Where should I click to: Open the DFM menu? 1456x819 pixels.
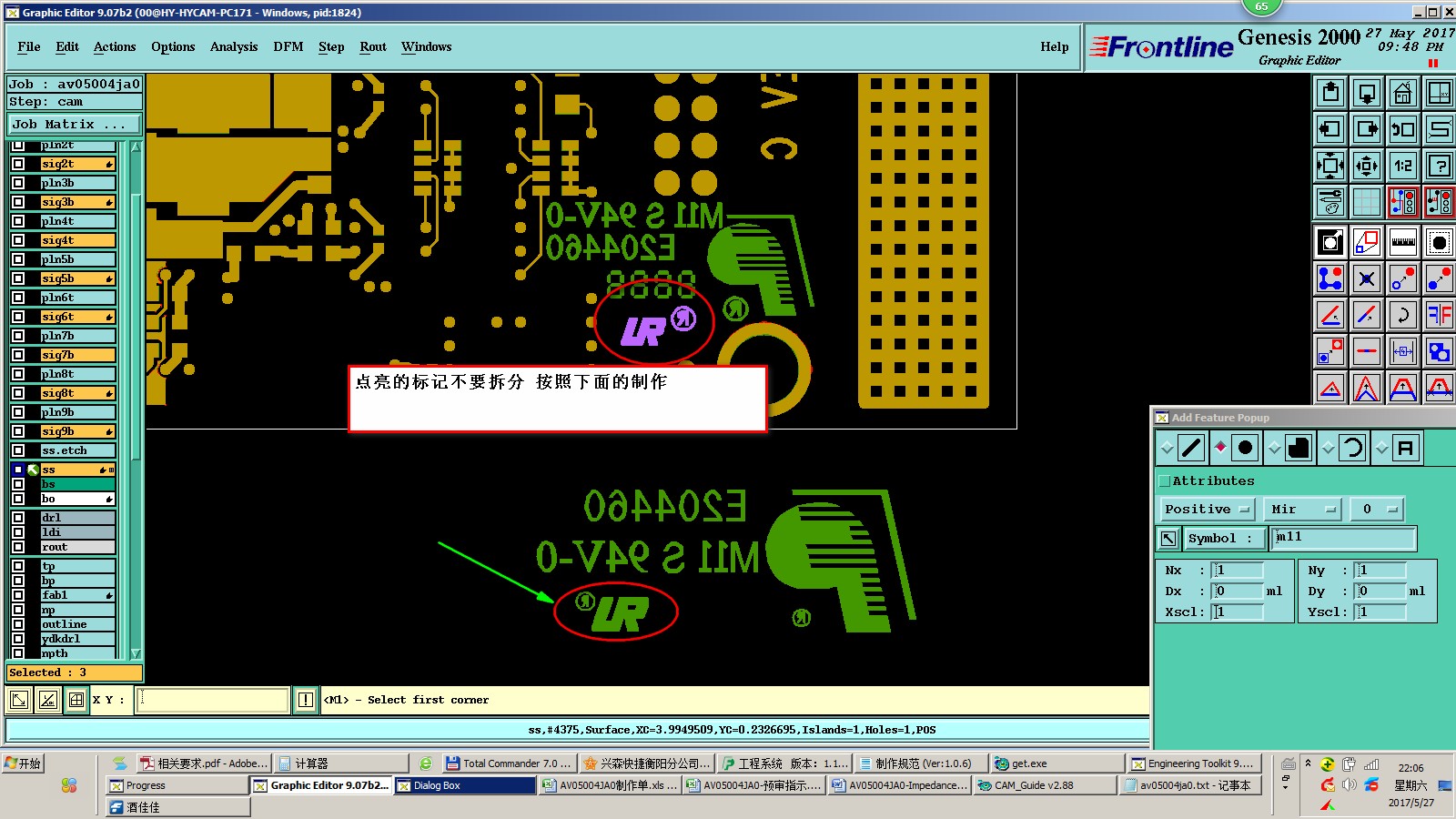pos(288,47)
